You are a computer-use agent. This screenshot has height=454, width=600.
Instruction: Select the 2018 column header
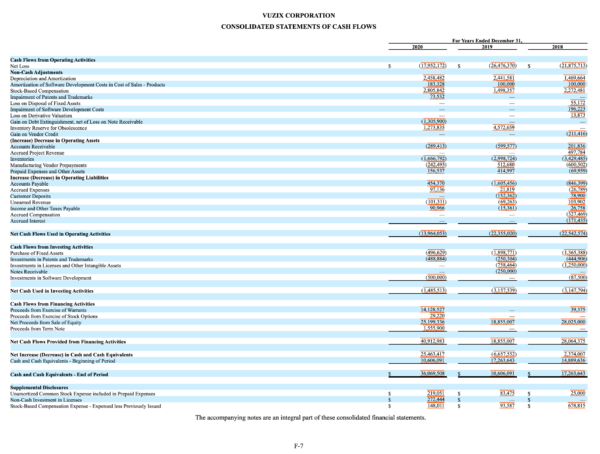point(557,47)
